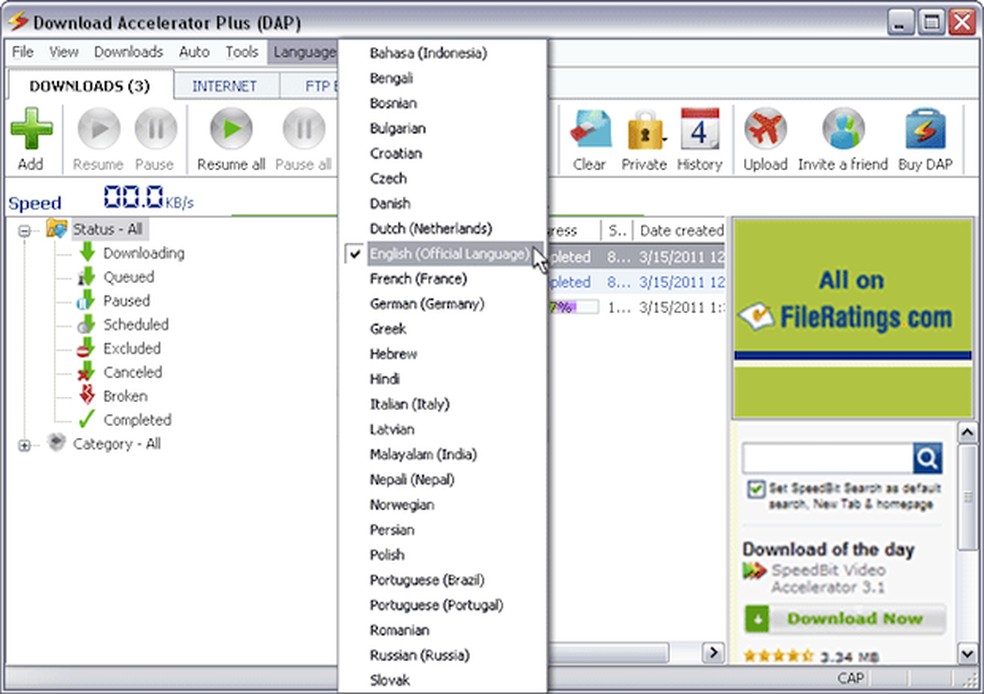Select the Canceled status filter
984x694 pixels.
[132, 372]
